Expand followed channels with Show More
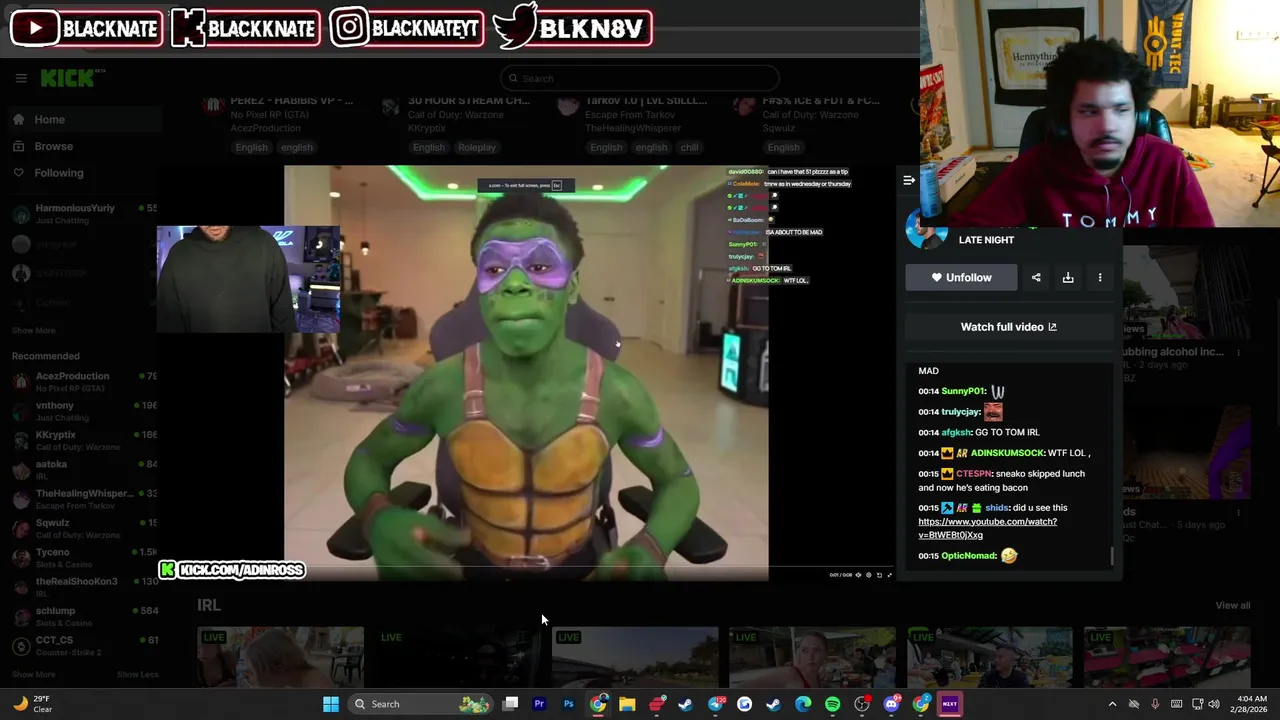The width and height of the screenshot is (1280, 720). 33,330
